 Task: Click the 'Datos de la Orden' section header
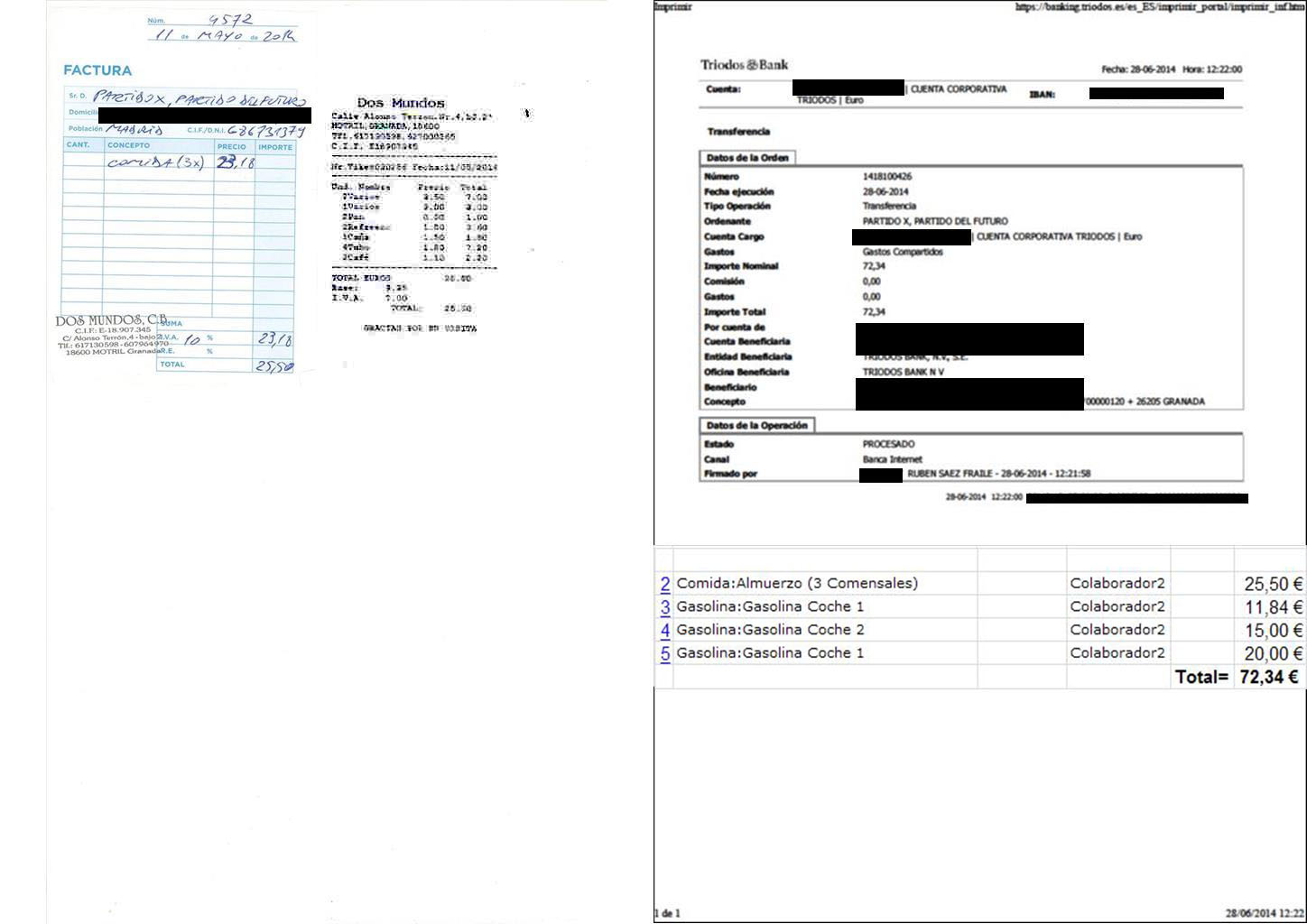747,158
